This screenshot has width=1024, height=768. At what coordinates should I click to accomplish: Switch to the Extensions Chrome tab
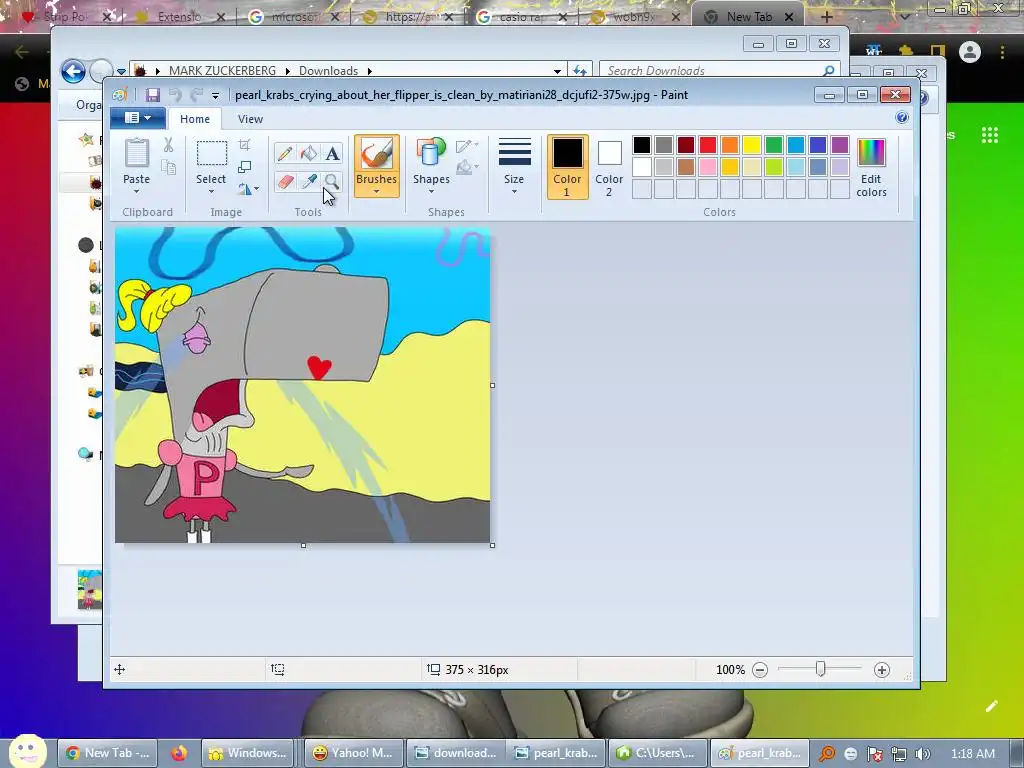pos(179,17)
